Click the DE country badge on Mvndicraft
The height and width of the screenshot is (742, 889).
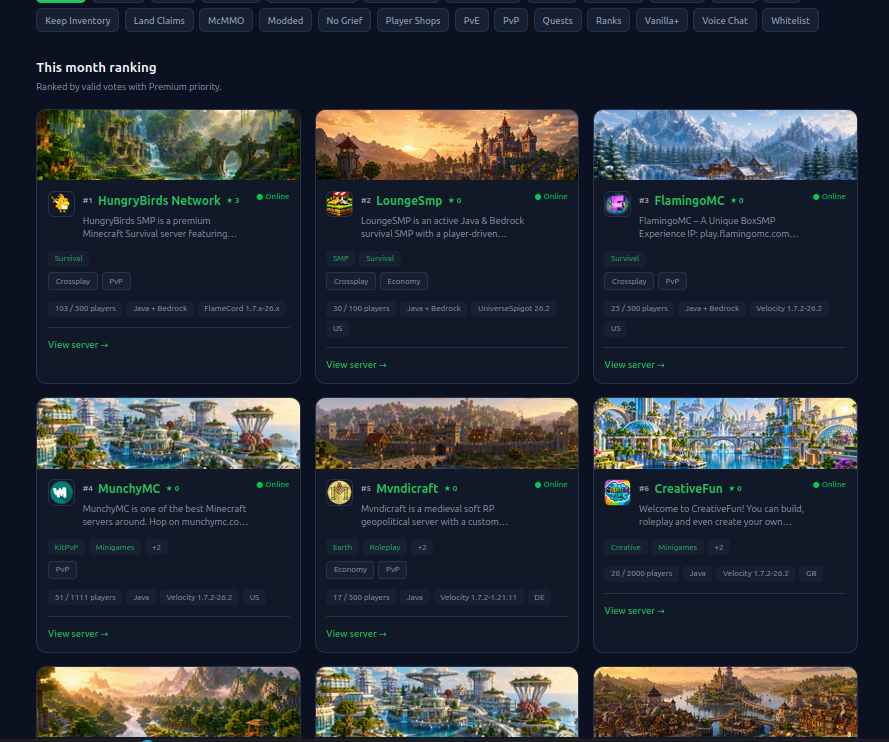point(539,597)
